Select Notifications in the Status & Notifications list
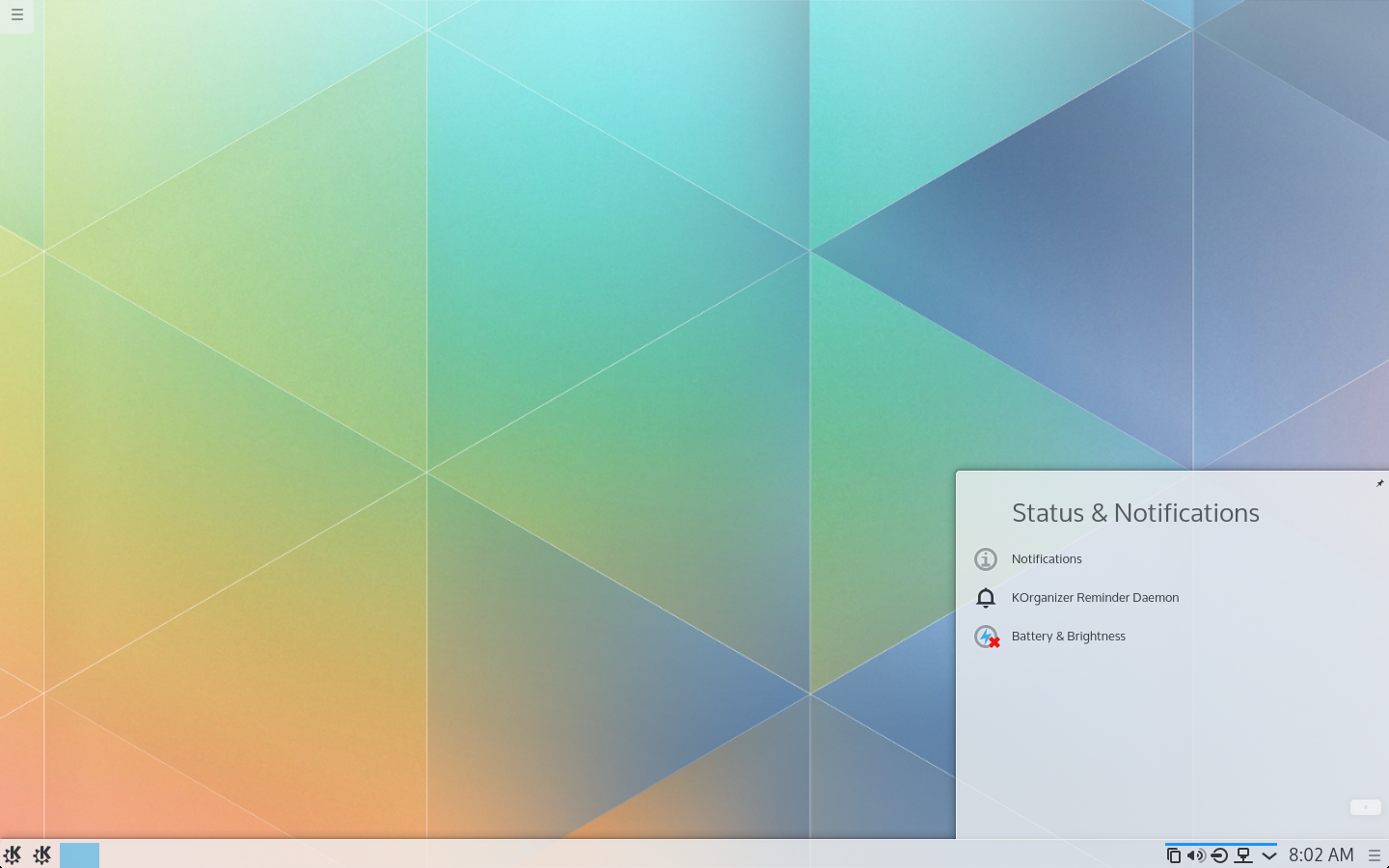The image size is (1389, 868). click(1047, 559)
